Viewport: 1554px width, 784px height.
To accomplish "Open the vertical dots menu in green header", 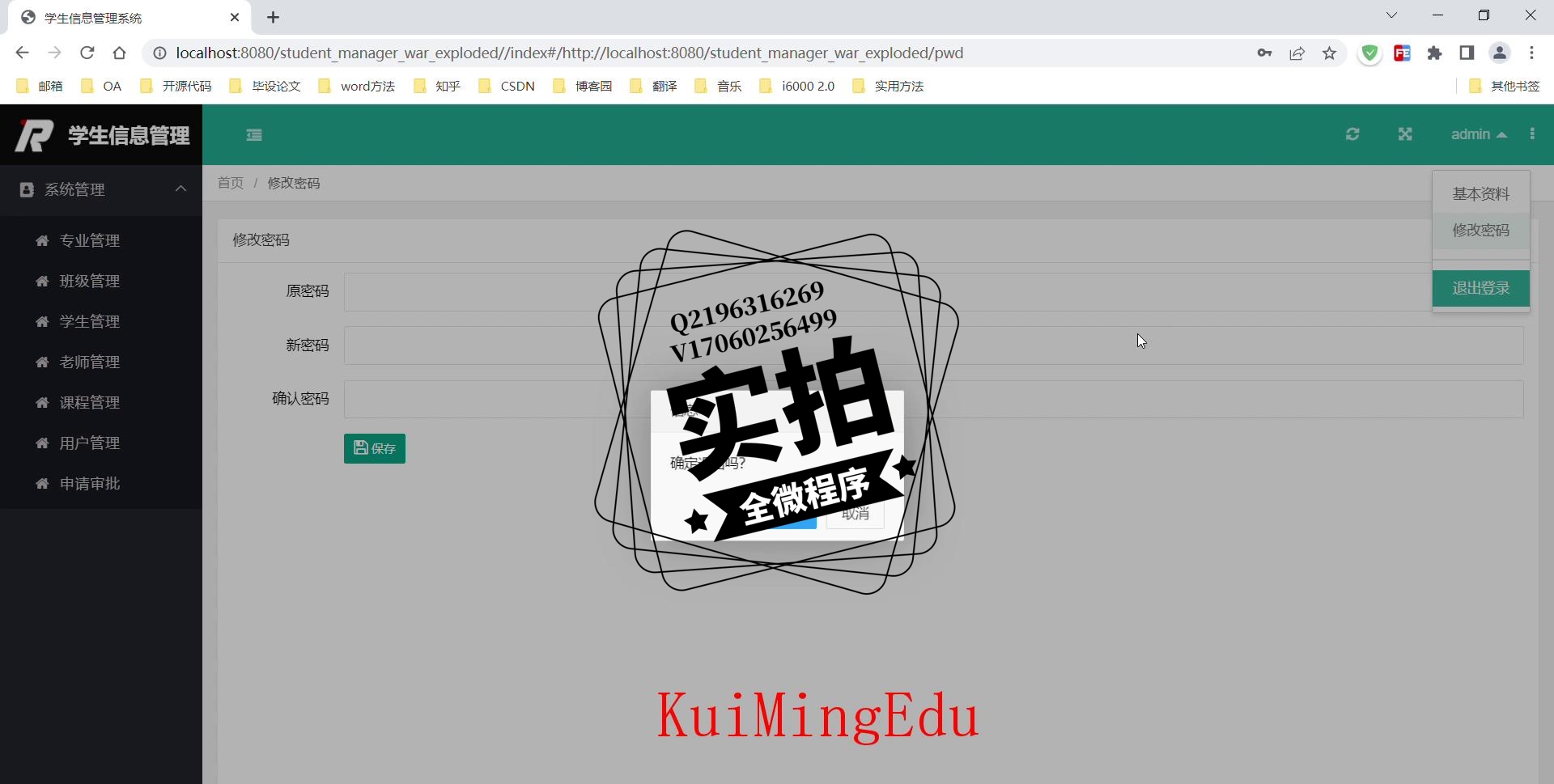I will 1532,134.
